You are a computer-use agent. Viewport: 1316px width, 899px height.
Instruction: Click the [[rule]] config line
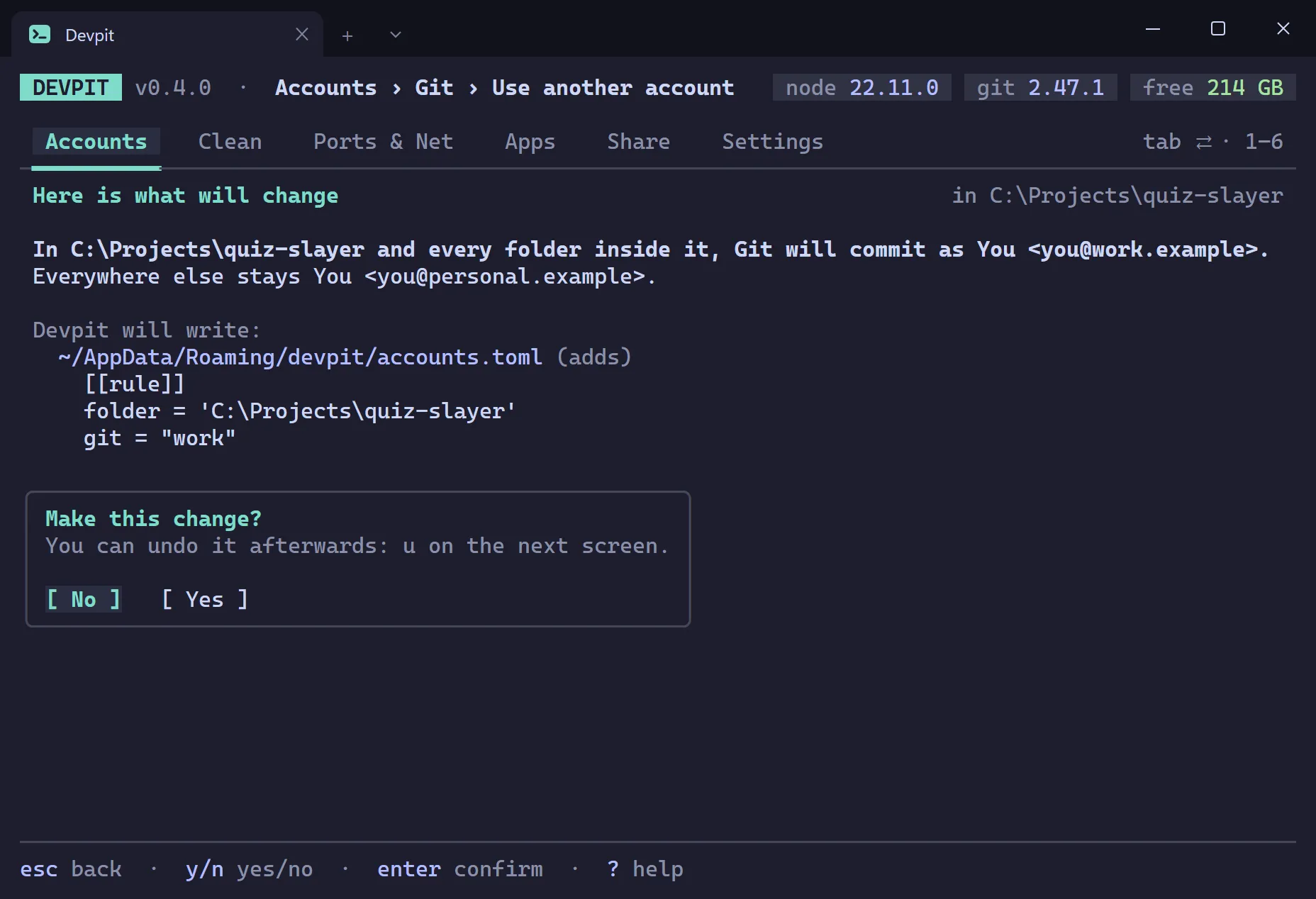(x=135, y=384)
